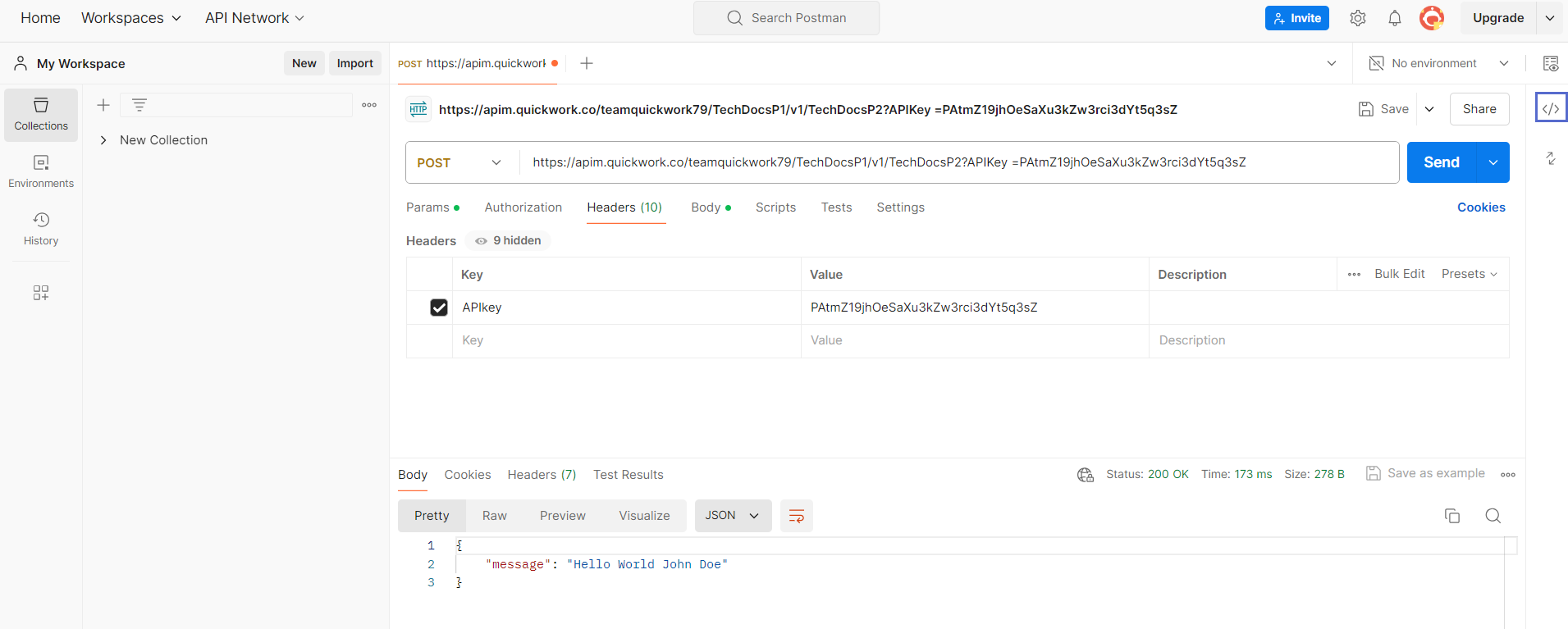Open the History sidebar section

(41, 229)
